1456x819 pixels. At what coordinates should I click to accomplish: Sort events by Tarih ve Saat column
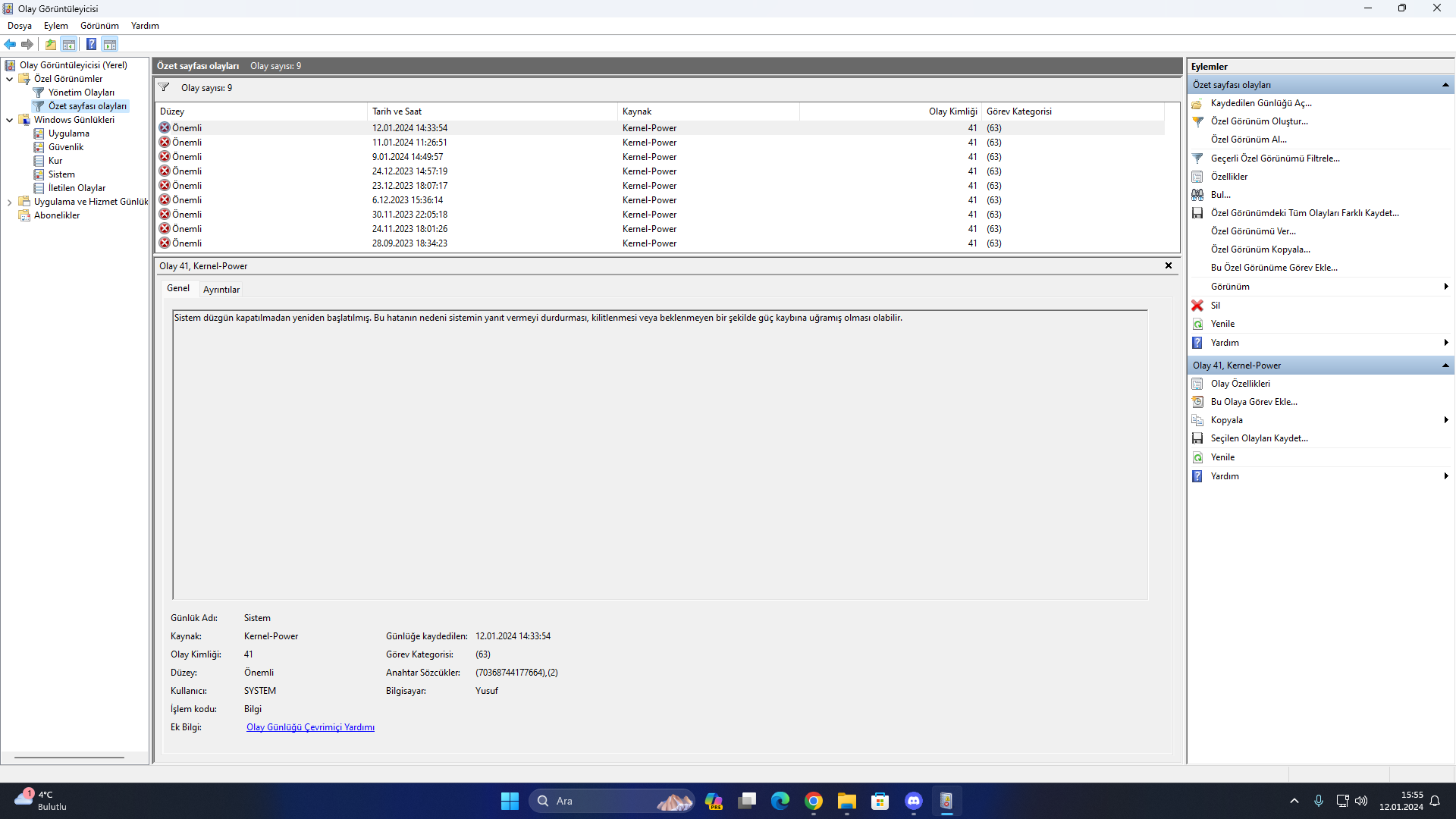tap(397, 111)
